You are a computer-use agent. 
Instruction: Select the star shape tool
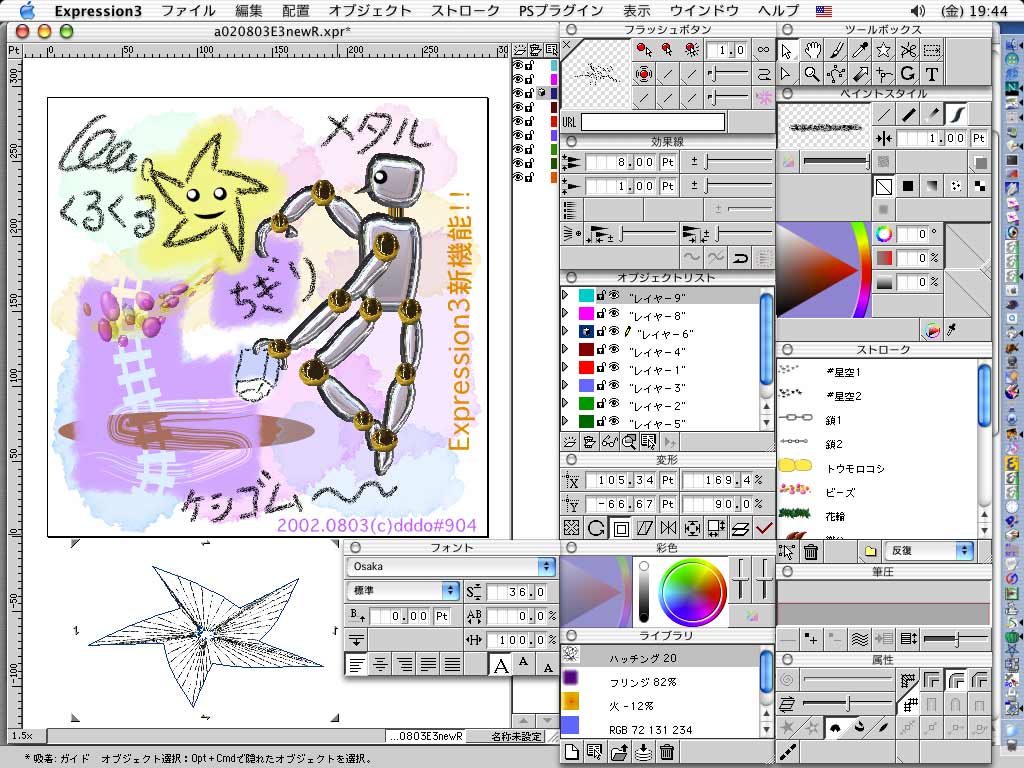pyautogui.click(x=884, y=50)
